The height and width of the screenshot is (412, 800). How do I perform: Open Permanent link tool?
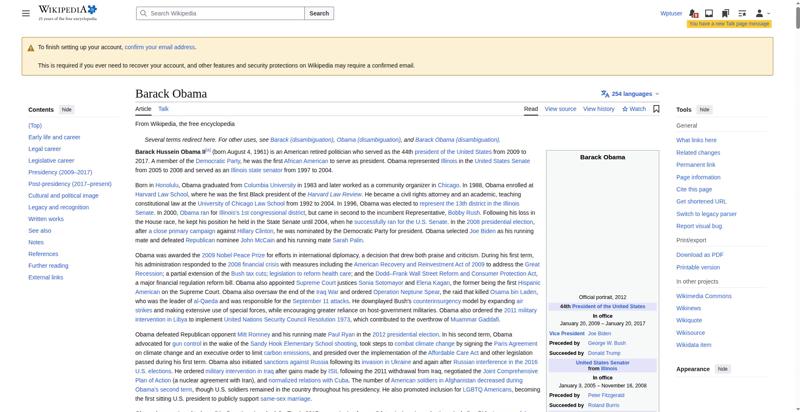696,165
